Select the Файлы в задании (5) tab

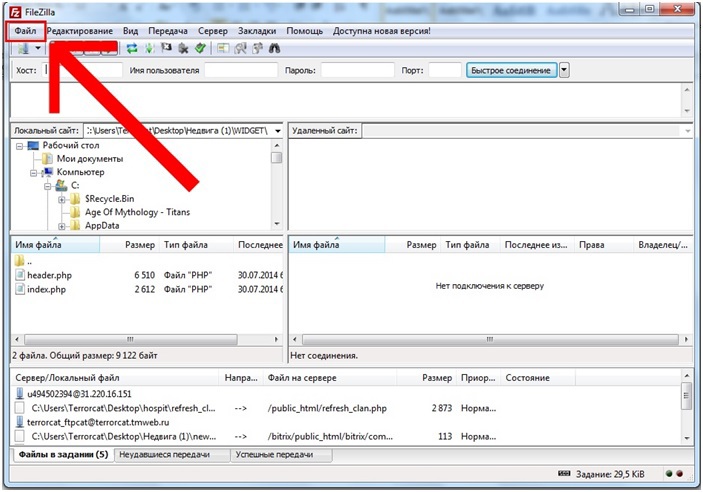click(x=63, y=454)
